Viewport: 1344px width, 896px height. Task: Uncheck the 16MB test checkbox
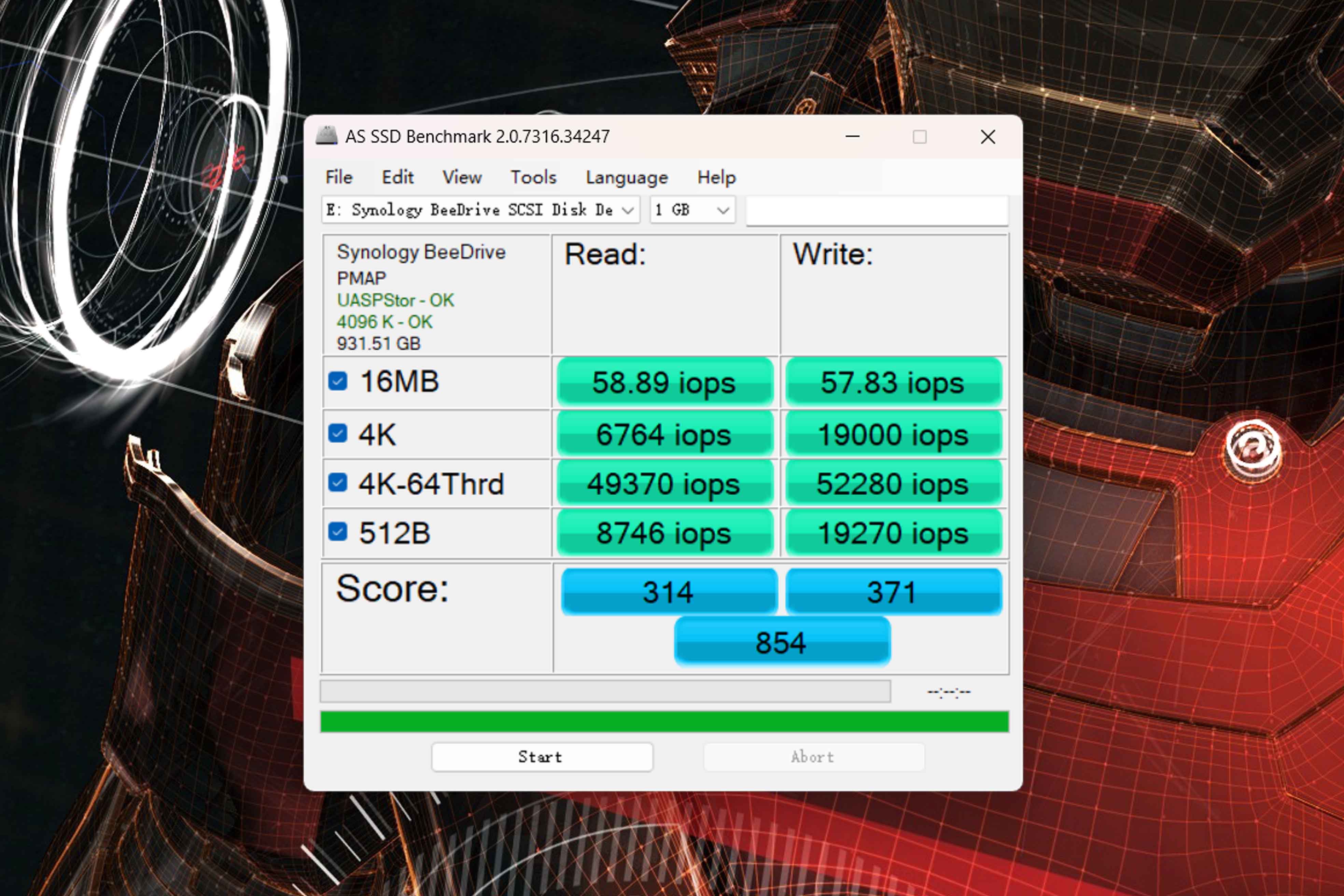pyautogui.click(x=338, y=381)
